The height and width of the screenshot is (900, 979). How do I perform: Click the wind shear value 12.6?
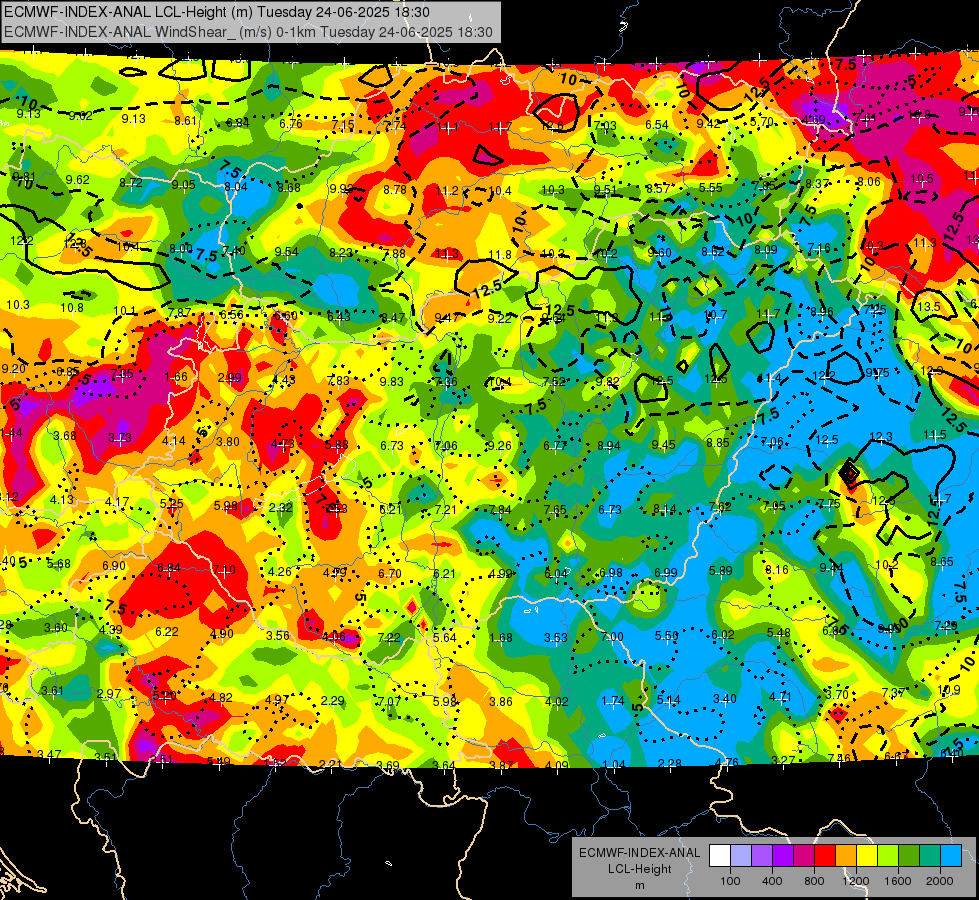[x=552, y=126]
